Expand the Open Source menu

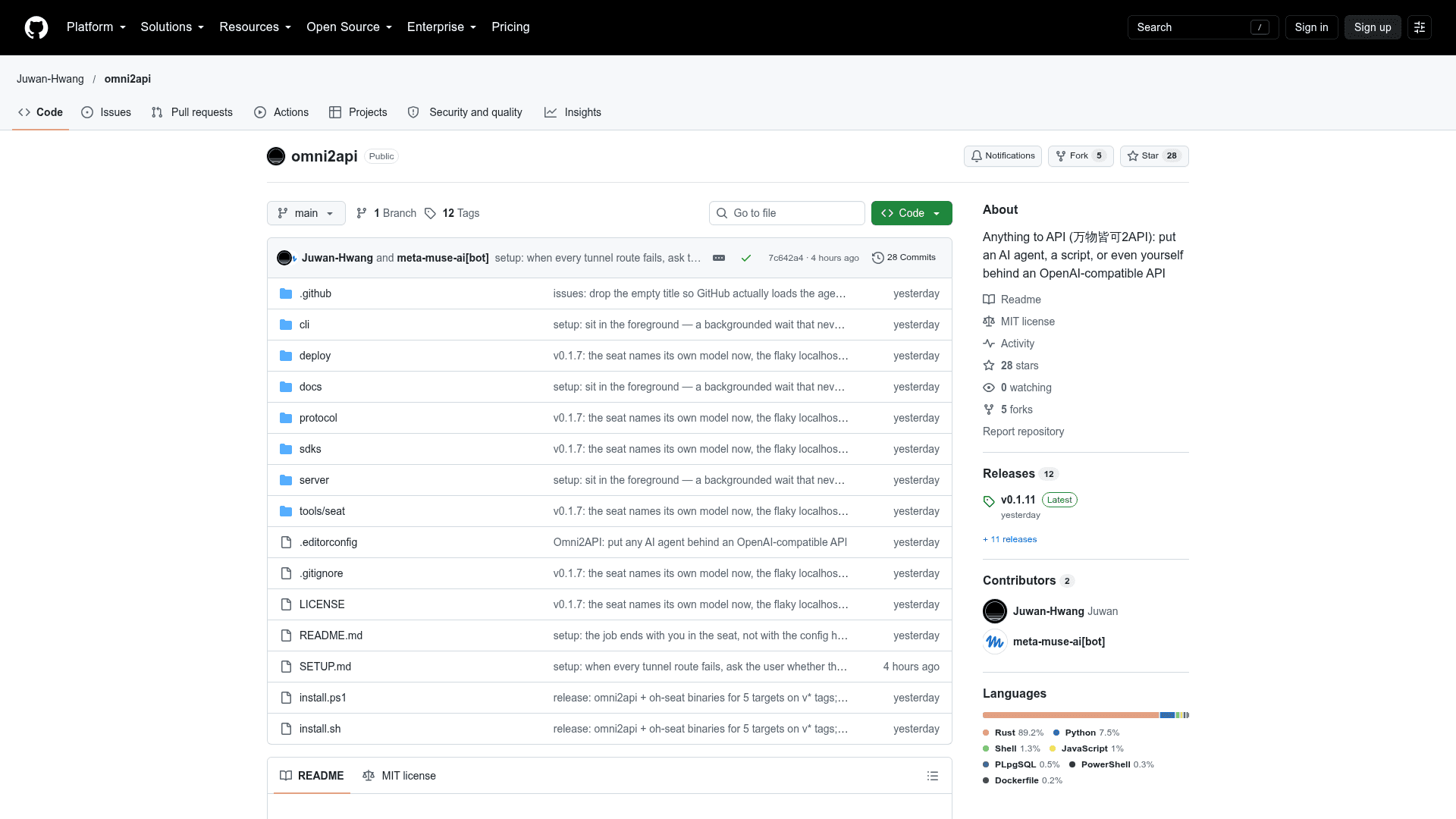click(x=350, y=27)
